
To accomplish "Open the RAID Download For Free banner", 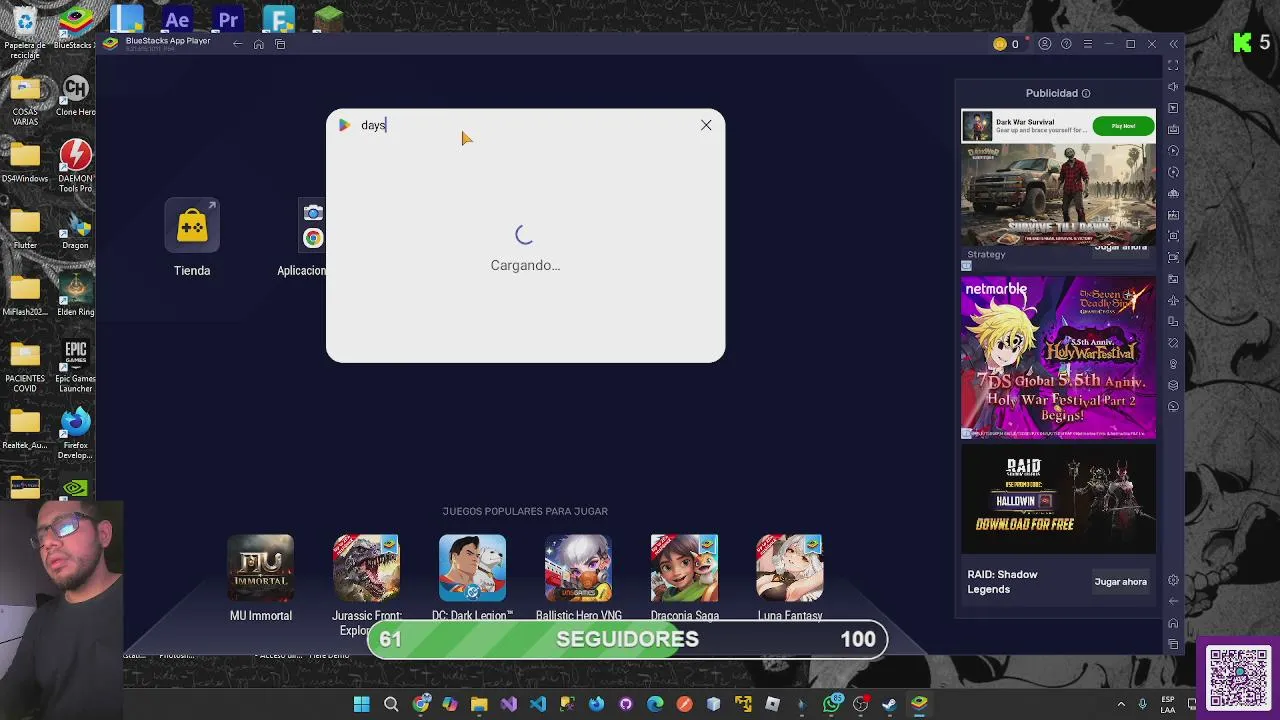I will [1058, 498].
